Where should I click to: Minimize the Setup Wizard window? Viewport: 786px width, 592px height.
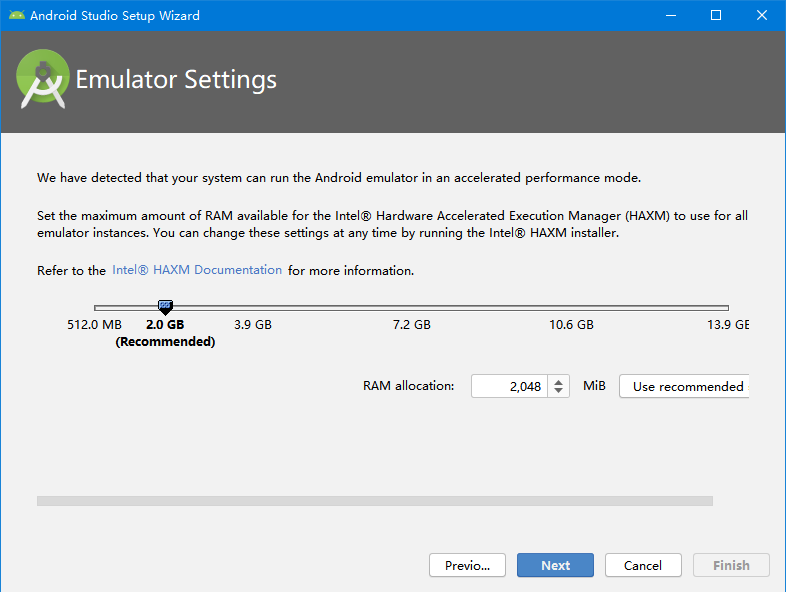pos(669,15)
